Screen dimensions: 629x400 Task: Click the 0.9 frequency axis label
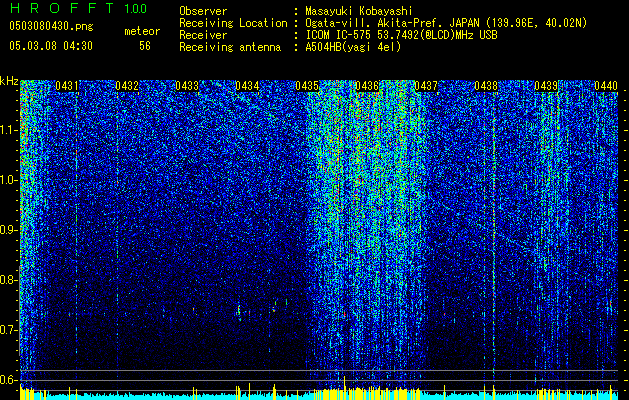(8, 230)
